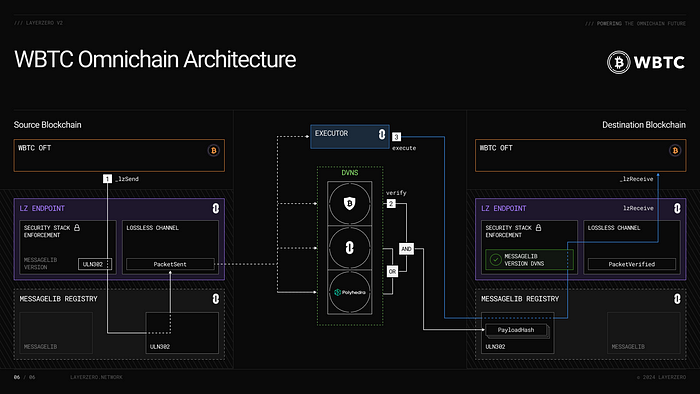Select the Polyhedra DVN circle
The height and width of the screenshot is (394, 700).
350,292
